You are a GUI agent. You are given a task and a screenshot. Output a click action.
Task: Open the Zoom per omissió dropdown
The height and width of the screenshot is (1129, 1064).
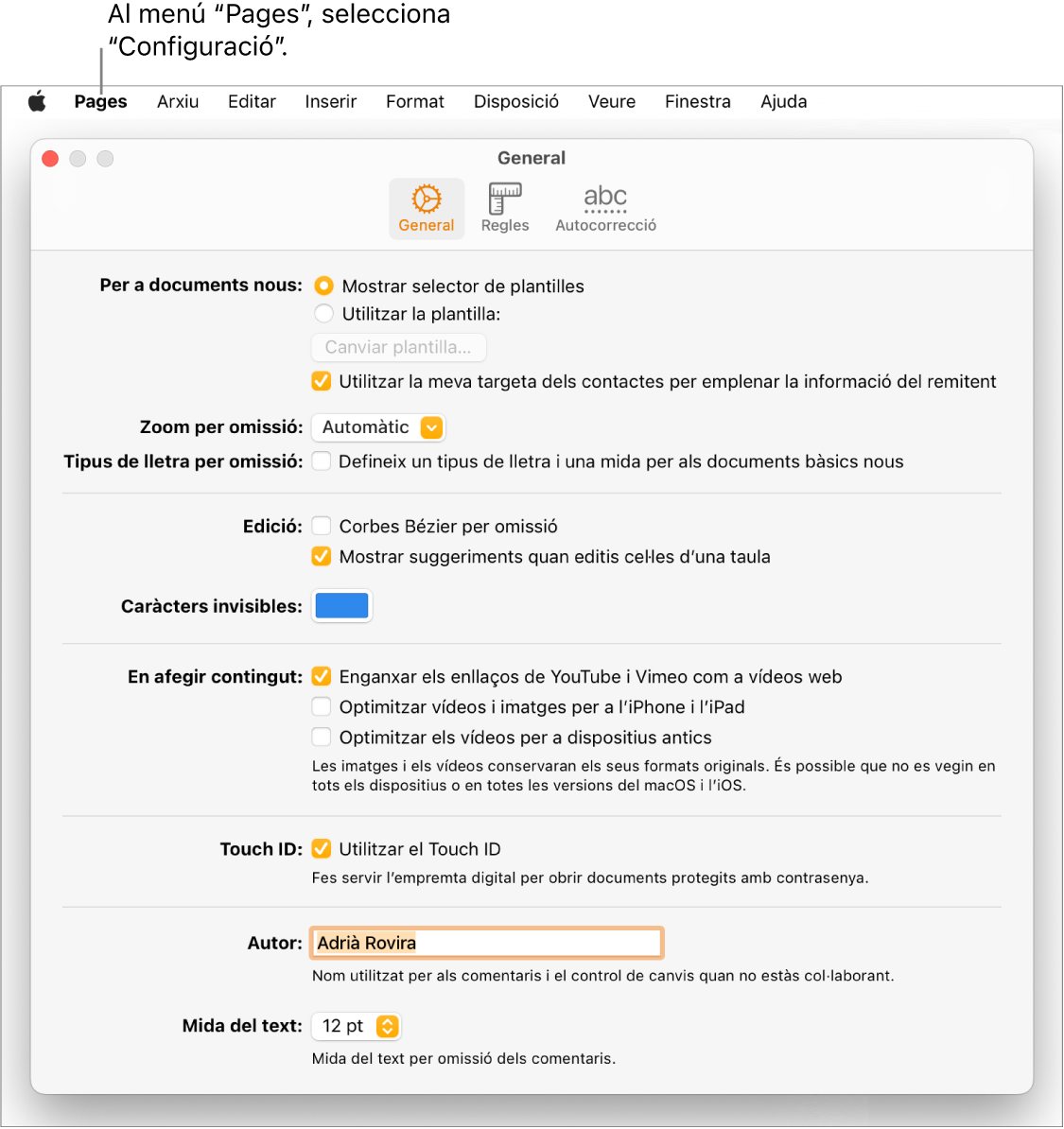click(377, 426)
